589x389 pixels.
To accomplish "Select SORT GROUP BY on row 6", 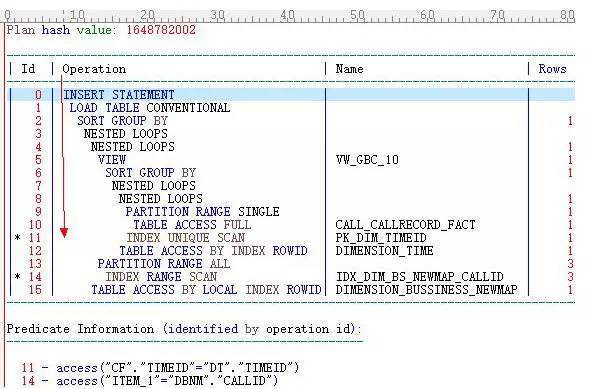I will [151, 173].
